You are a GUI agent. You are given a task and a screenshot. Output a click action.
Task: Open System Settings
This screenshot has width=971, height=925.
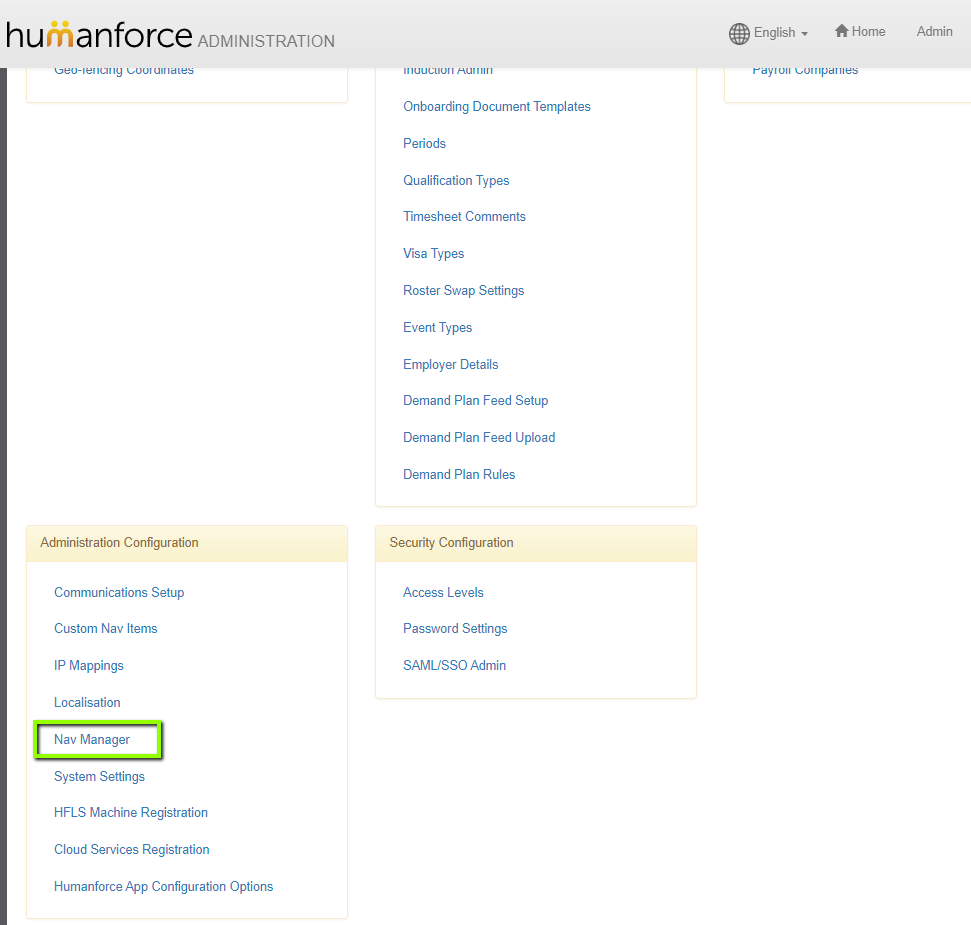(x=99, y=776)
